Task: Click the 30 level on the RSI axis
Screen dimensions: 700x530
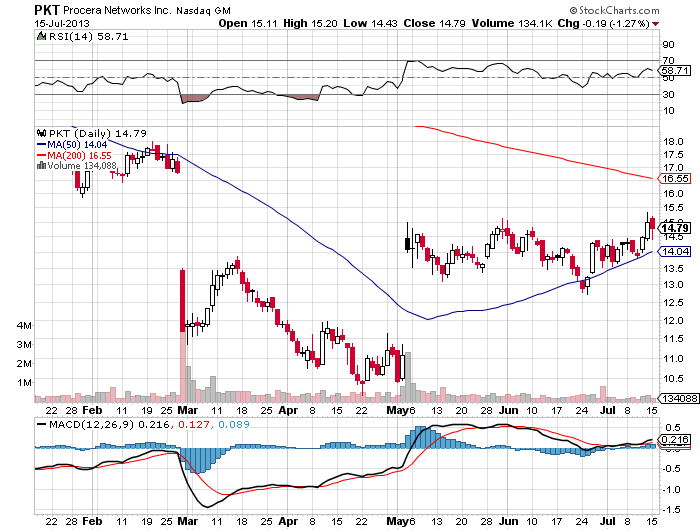Action: 668,94
